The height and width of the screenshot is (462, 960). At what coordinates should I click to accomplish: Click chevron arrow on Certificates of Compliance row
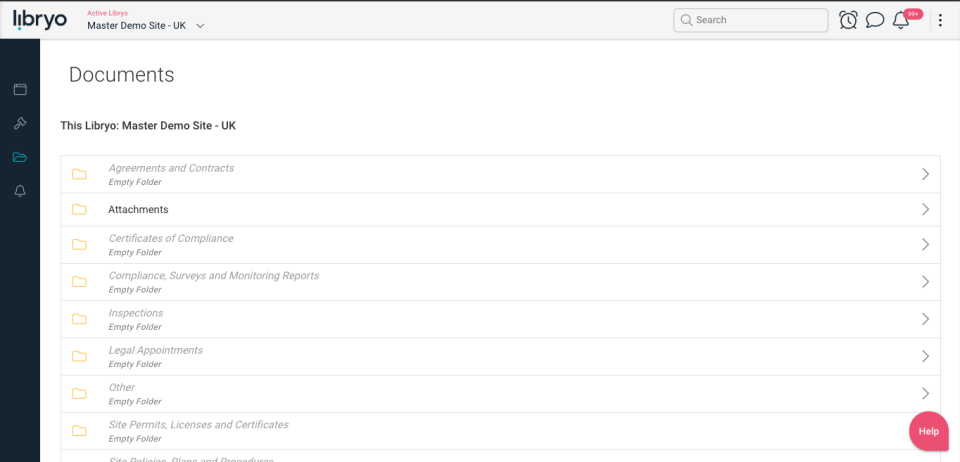[x=925, y=245]
